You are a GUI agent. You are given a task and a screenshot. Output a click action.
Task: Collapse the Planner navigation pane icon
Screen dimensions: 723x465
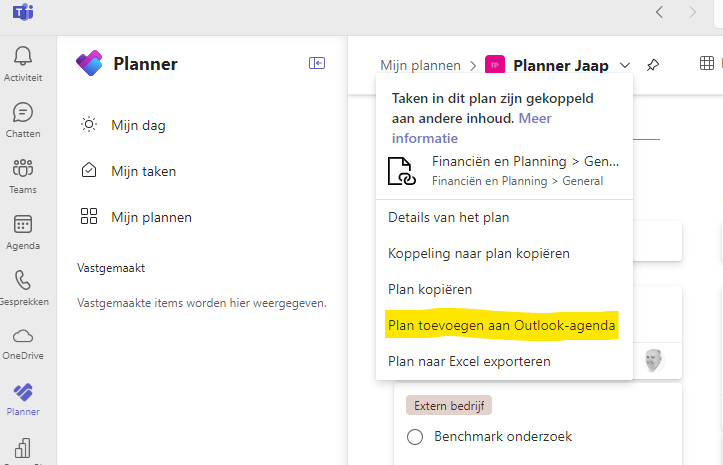pos(317,63)
